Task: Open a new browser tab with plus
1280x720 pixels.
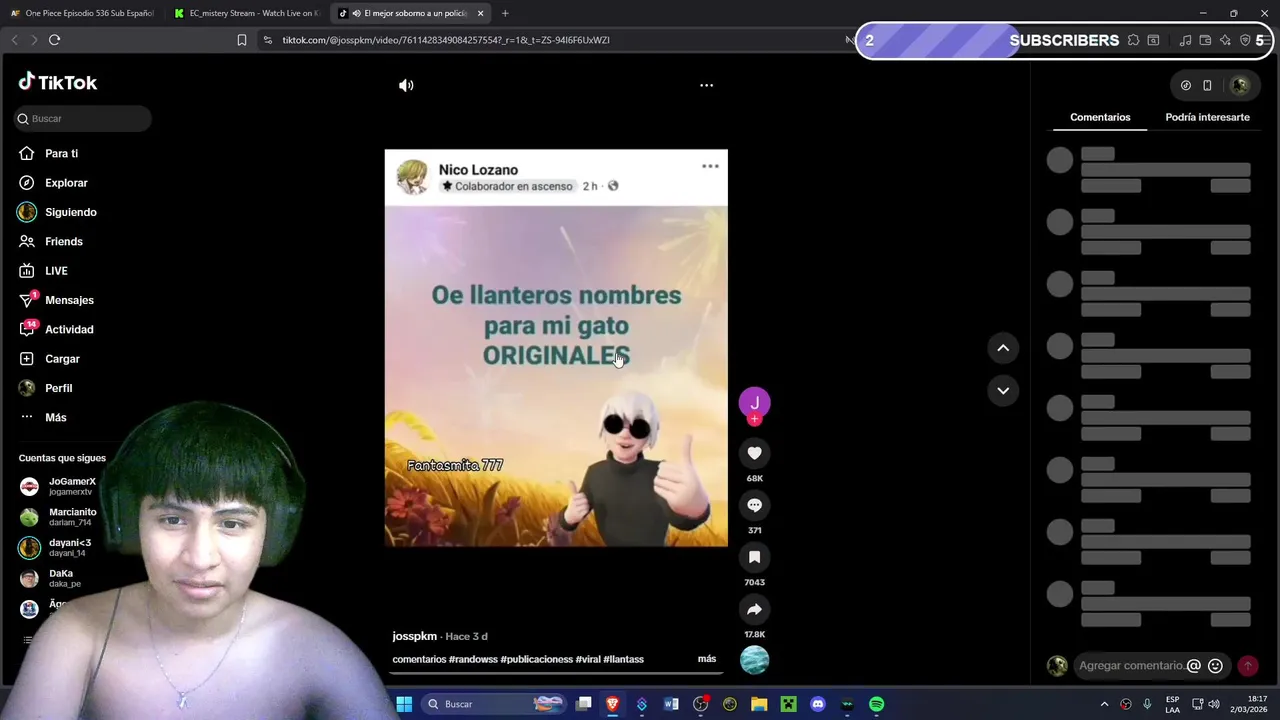Action: 505,13
